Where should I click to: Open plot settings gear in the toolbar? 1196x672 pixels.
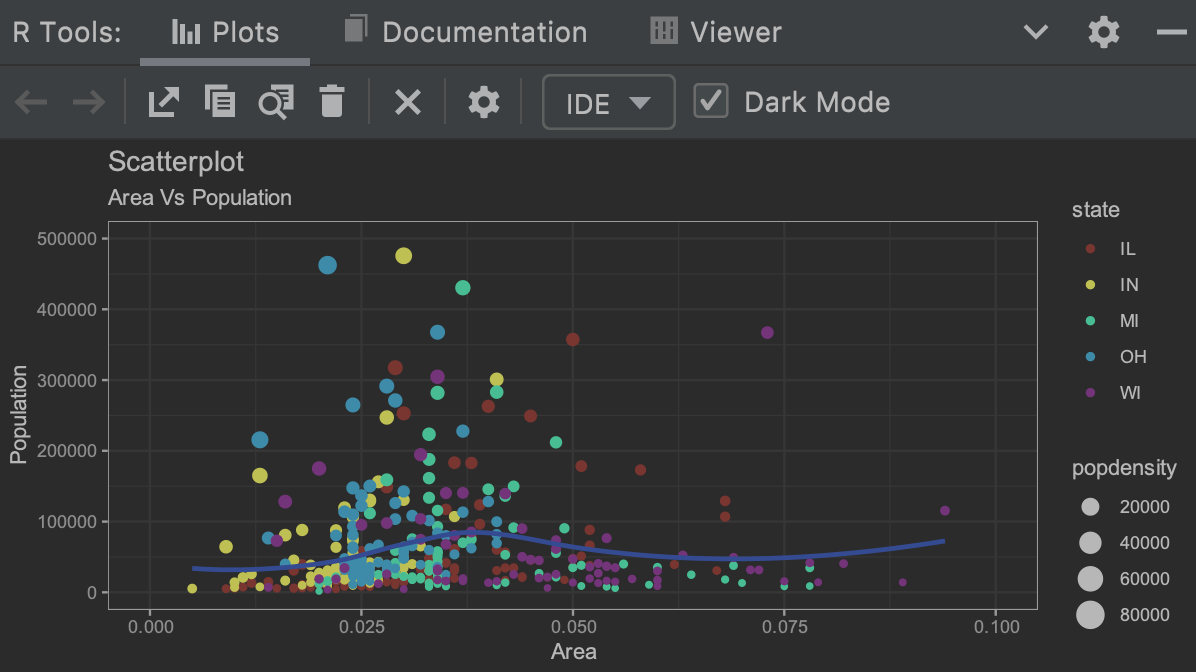(484, 102)
